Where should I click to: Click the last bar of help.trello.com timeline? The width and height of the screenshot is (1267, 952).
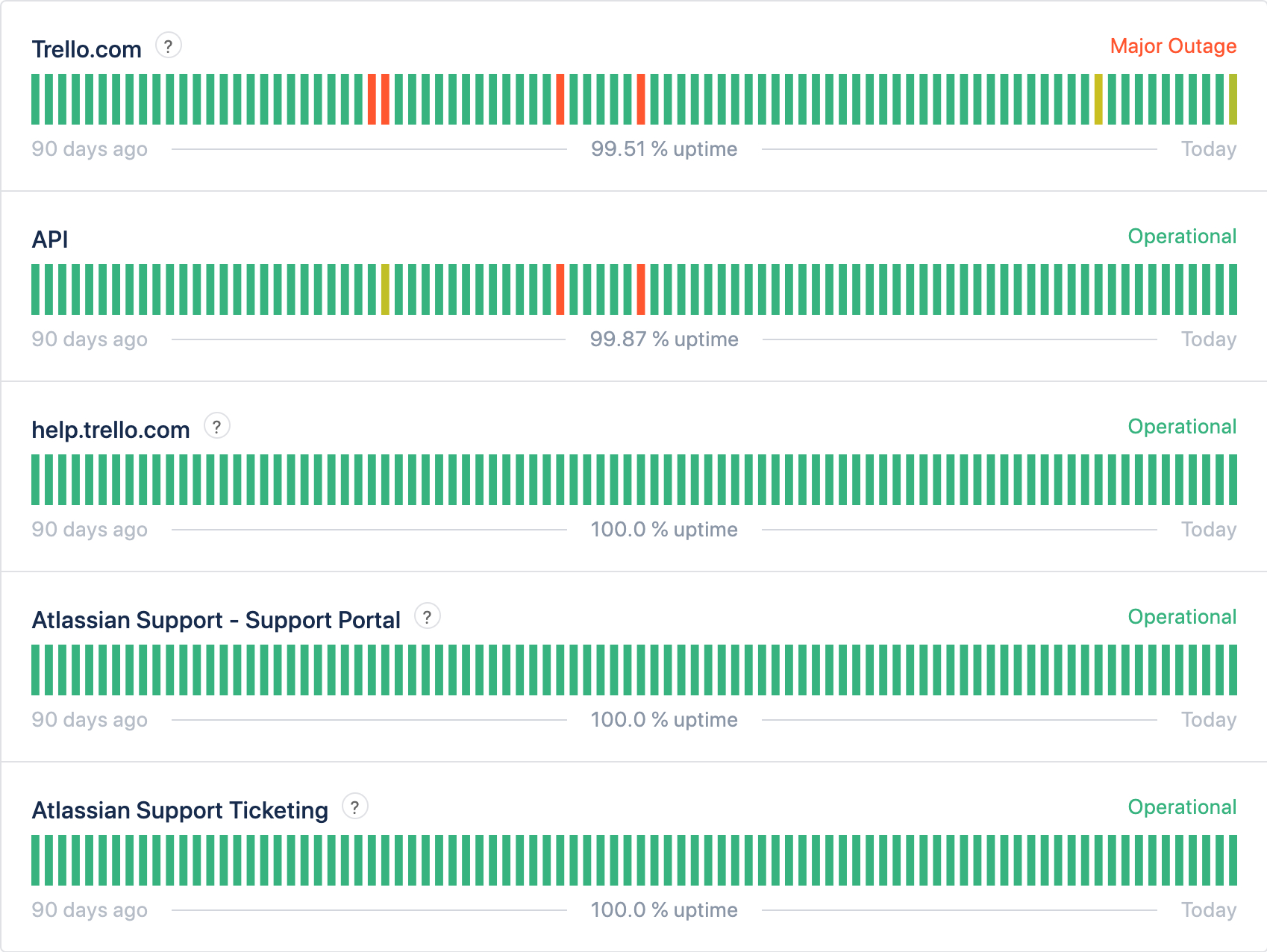pos(1233,480)
